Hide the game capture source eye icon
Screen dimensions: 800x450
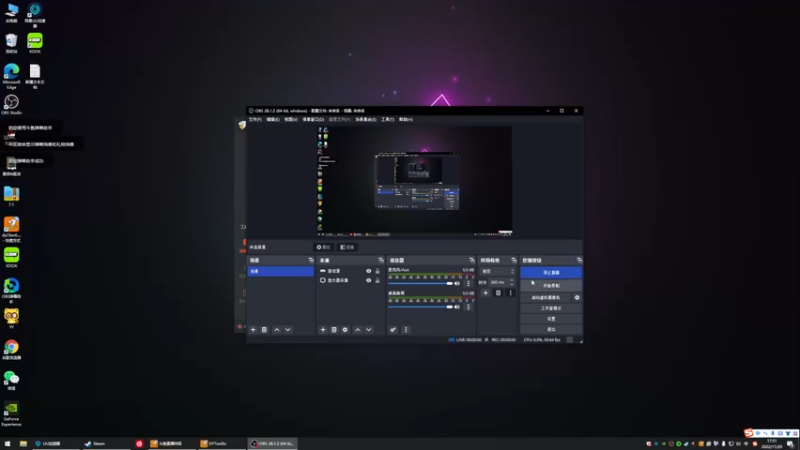coord(368,271)
